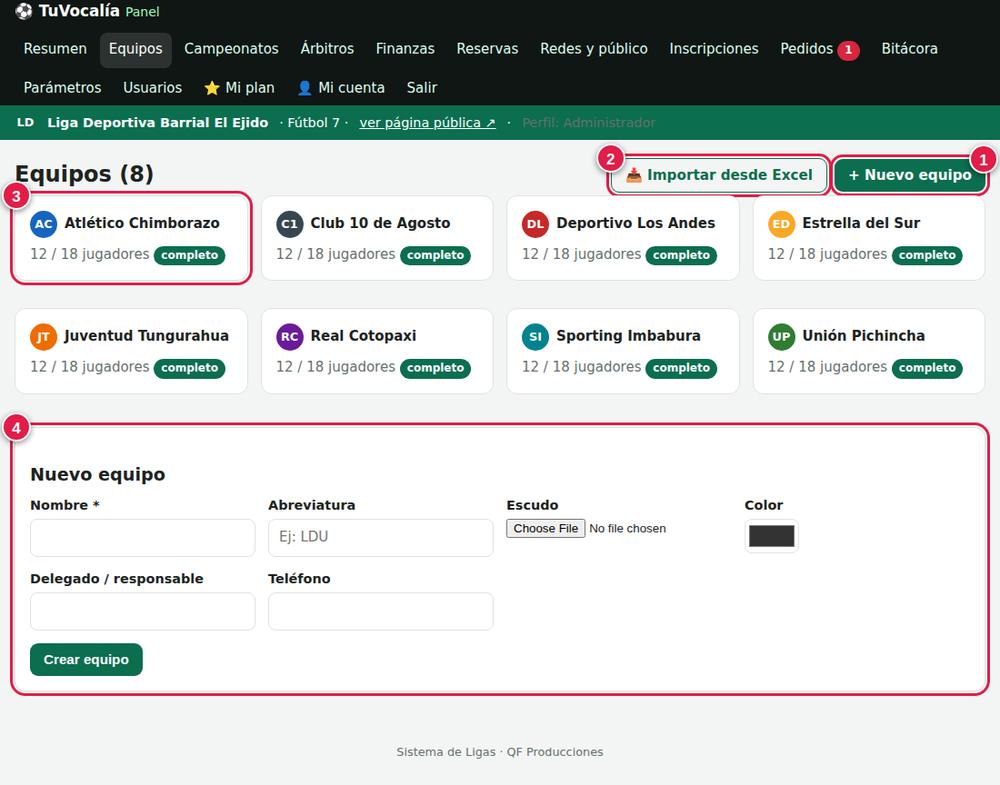
Task: Click the DL badge of Deportivo Los Andes
Action: tap(535, 224)
